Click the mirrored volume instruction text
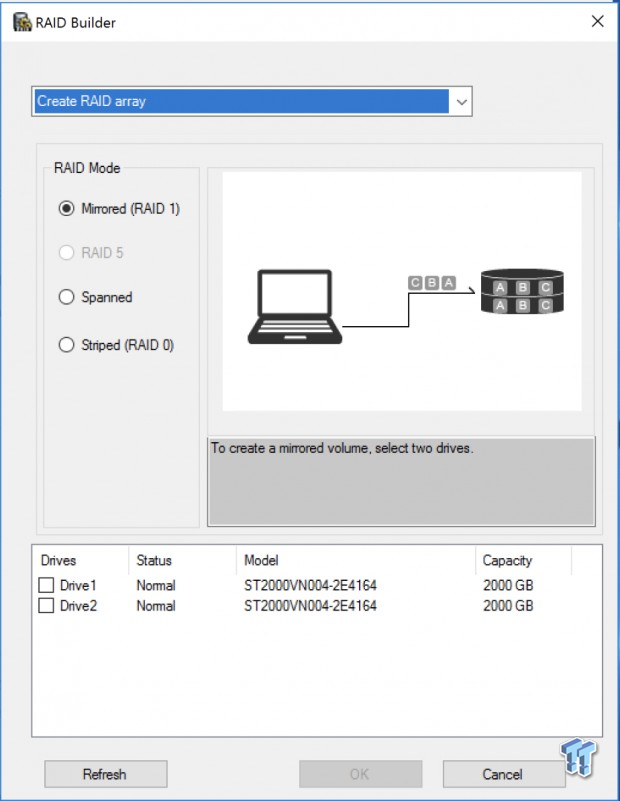The height and width of the screenshot is (801, 620). coord(342,448)
